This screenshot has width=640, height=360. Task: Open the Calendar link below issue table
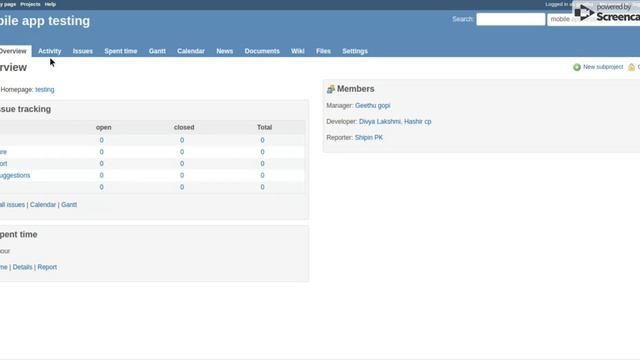coord(43,205)
